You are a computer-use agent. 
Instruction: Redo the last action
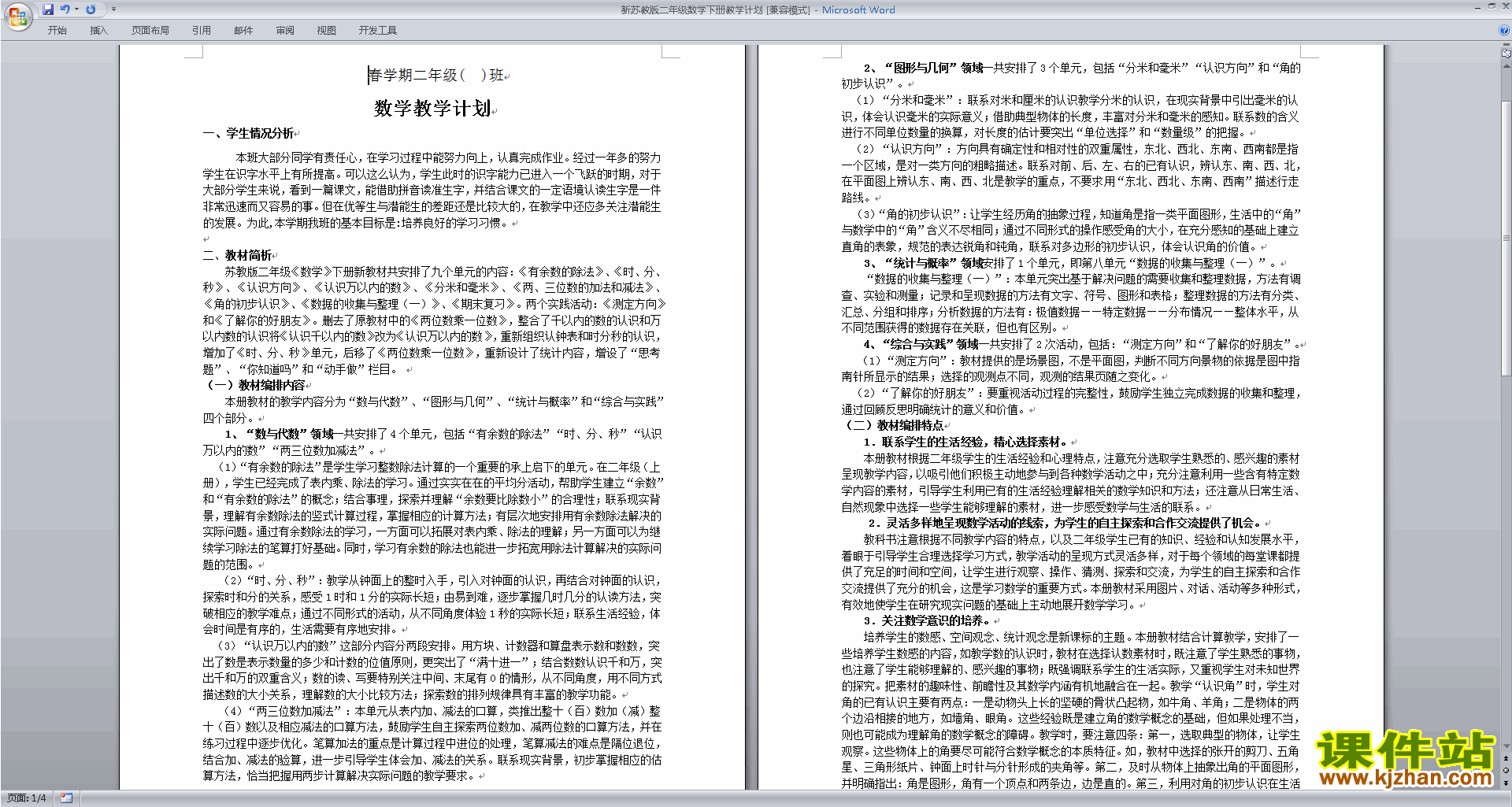tap(91, 9)
